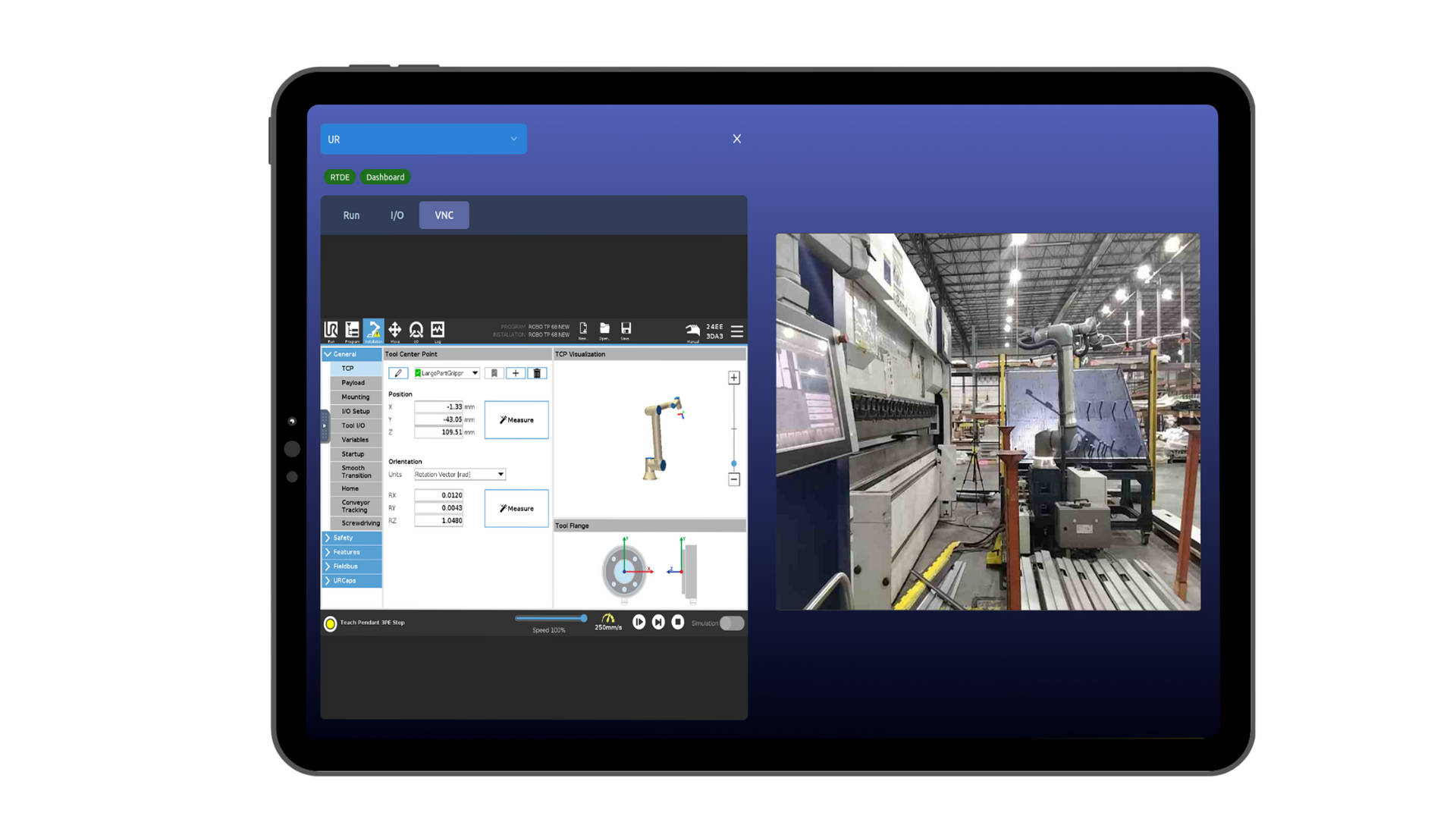Open the Payload settings item
Image resolution: width=1456 pixels, height=819 pixels.
click(x=356, y=383)
